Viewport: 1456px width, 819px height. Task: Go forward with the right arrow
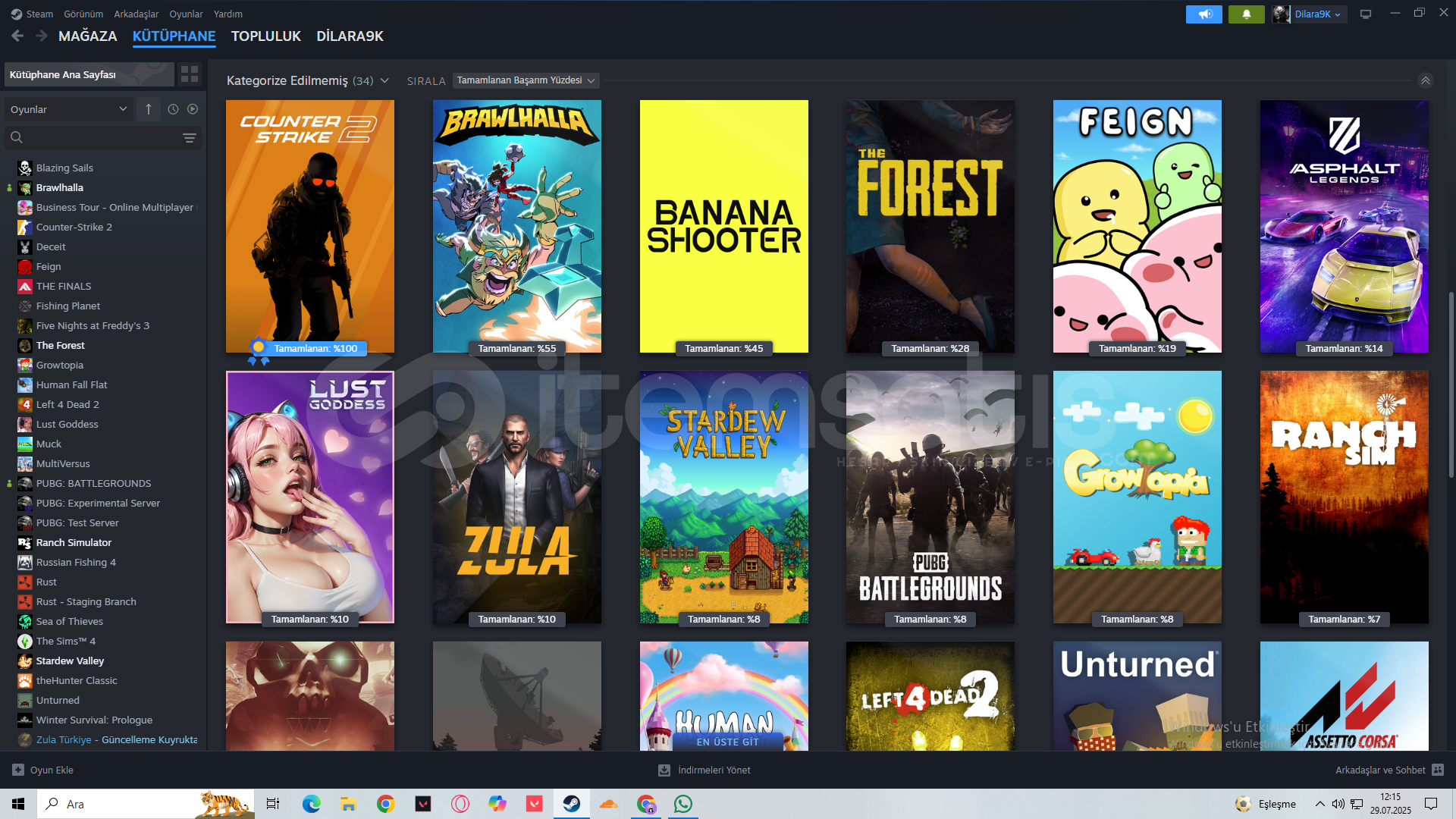[42, 36]
